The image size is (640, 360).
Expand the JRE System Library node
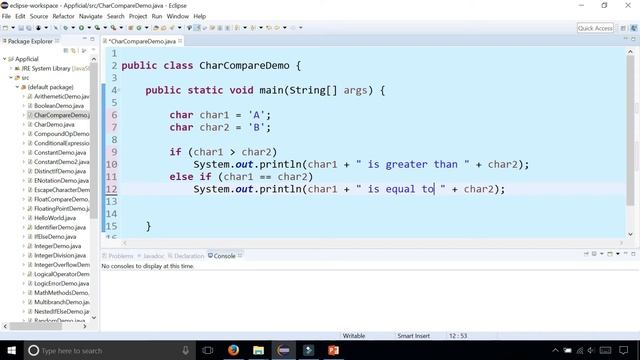click(11, 68)
